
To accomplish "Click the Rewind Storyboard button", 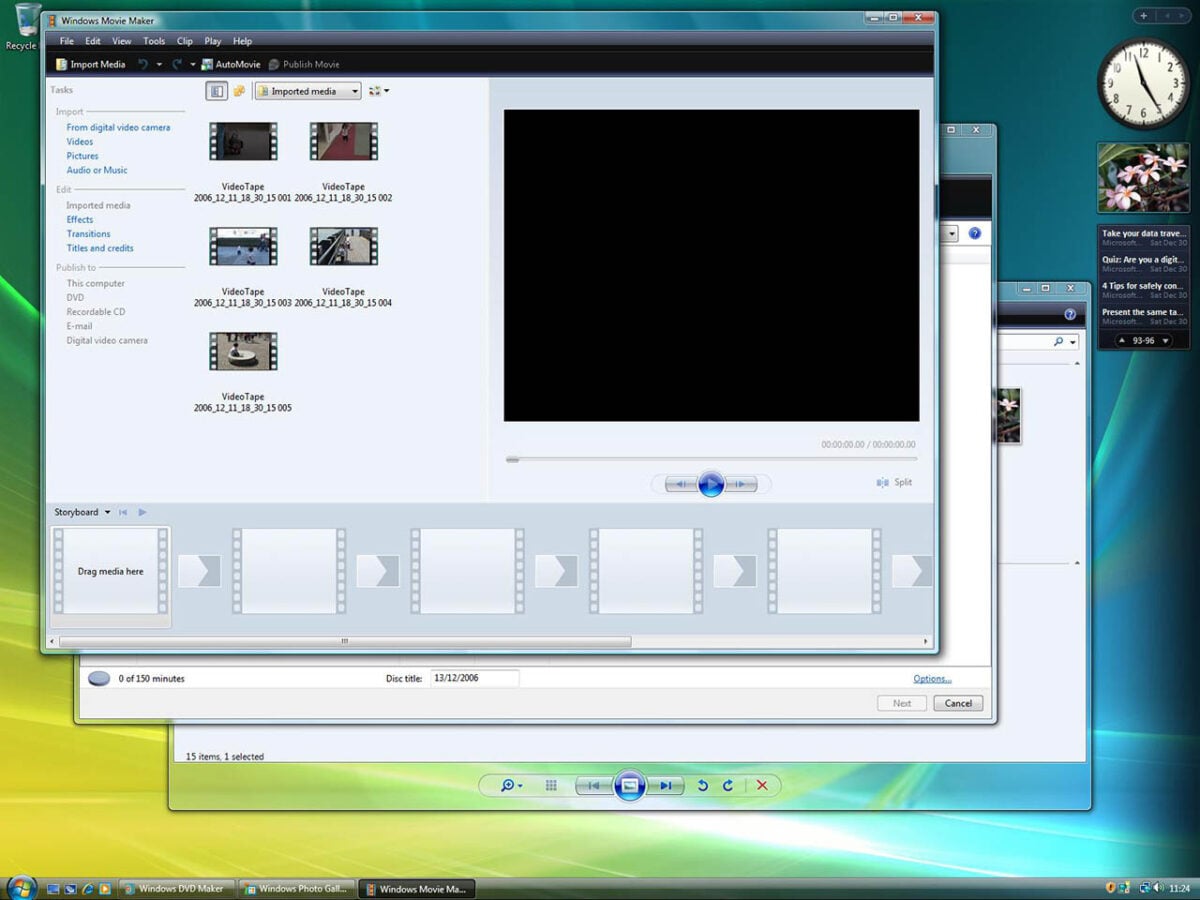I will [x=123, y=513].
